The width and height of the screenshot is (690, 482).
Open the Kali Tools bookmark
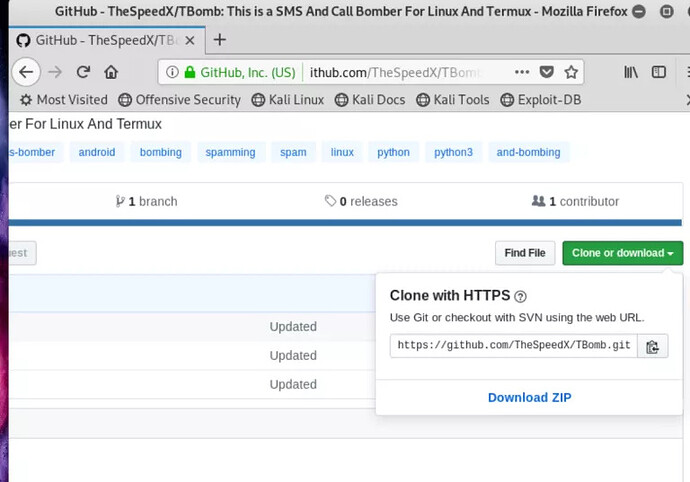coord(453,100)
